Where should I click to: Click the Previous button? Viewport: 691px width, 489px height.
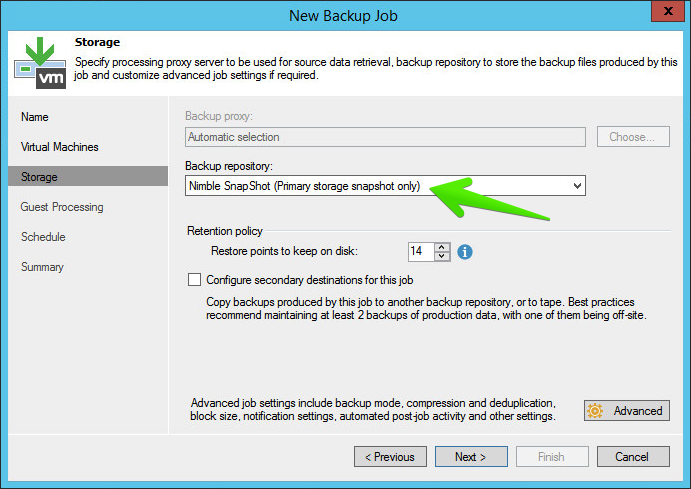click(x=390, y=457)
